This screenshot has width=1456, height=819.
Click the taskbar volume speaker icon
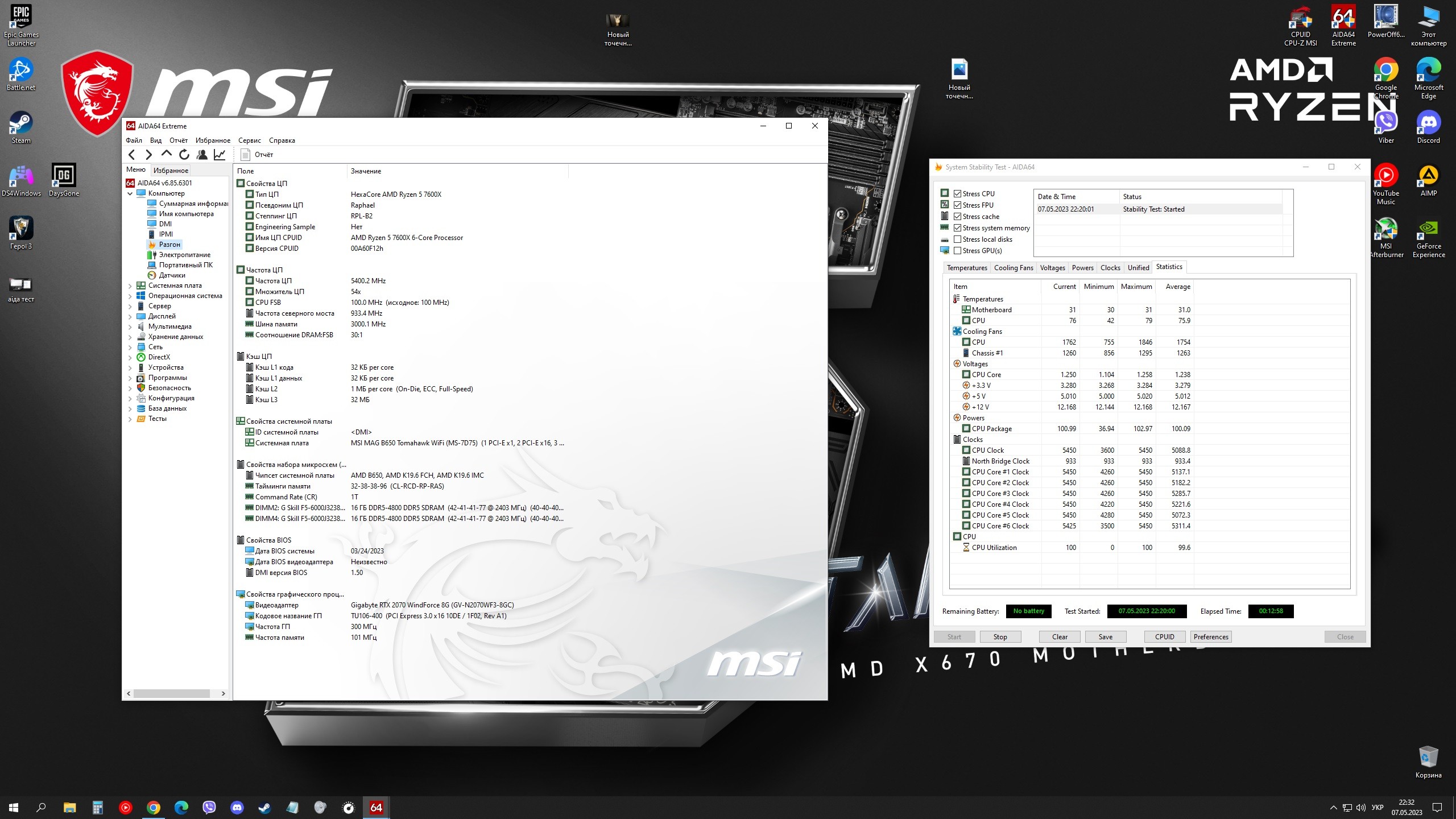[x=1361, y=807]
